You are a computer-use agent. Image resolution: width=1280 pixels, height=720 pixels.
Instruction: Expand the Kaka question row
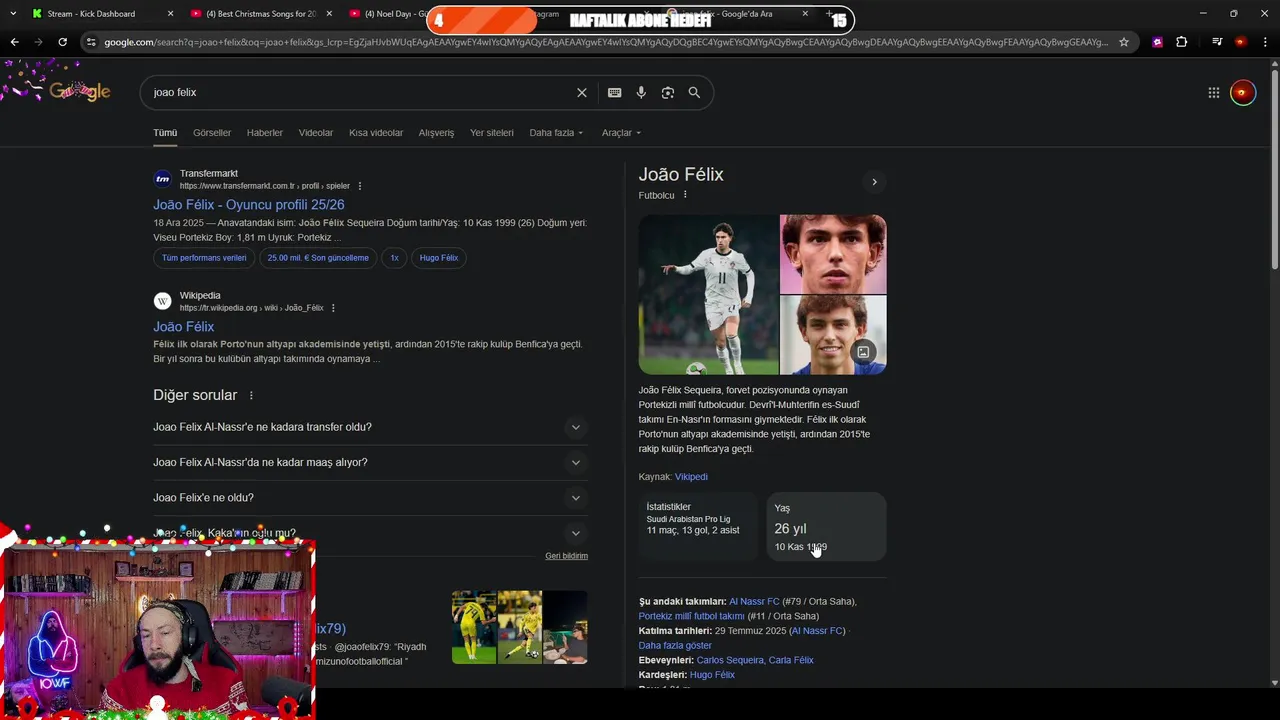pyautogui.click(x=370, y=533)
